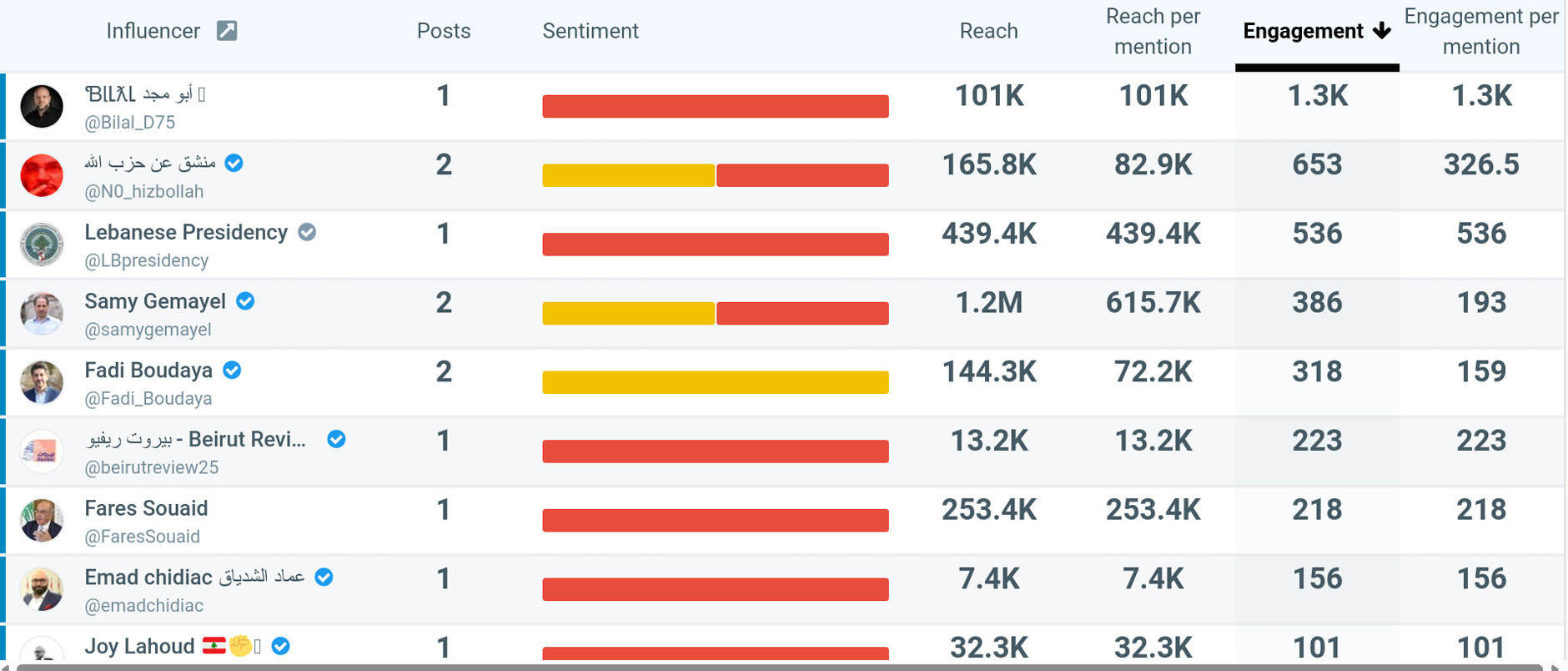Click the horizontal scrollbar at the bottom
The image size is (1568, 671).
point(780,667)
